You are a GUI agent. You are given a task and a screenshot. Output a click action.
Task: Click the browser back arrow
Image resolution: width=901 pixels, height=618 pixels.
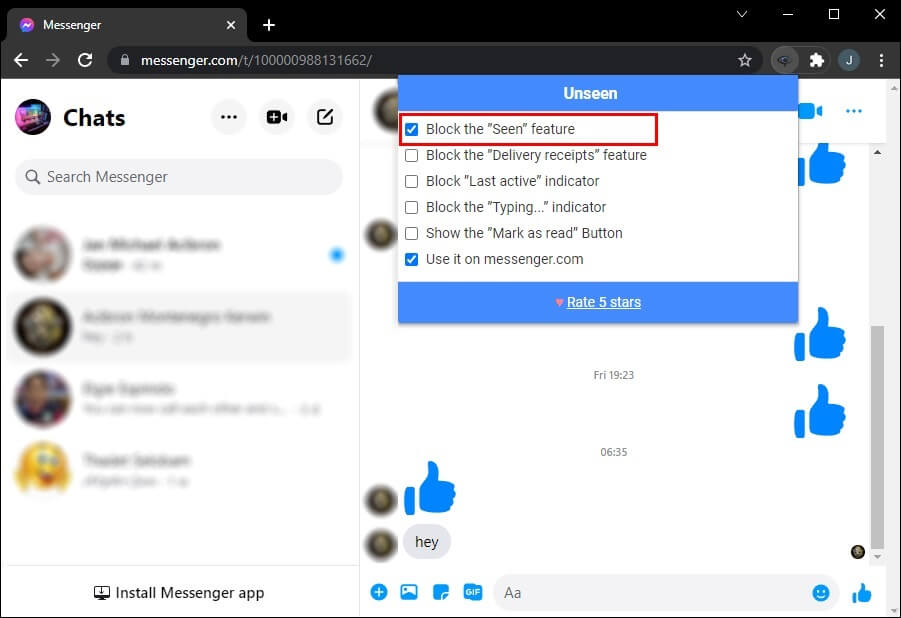(x=21, y=60)
